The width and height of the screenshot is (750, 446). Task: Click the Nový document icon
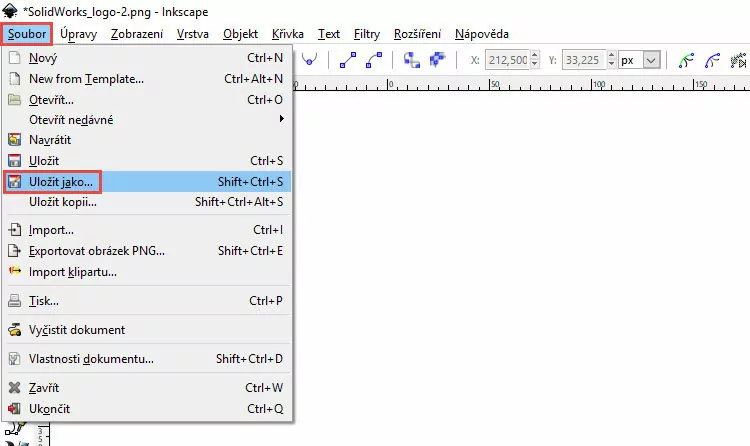pos(15,59)
